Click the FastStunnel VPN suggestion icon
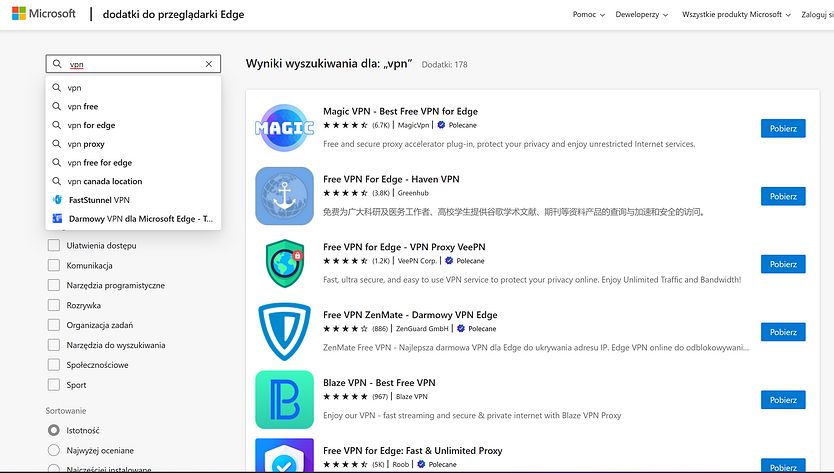This screenshot has height=473, width=834. 57,200
